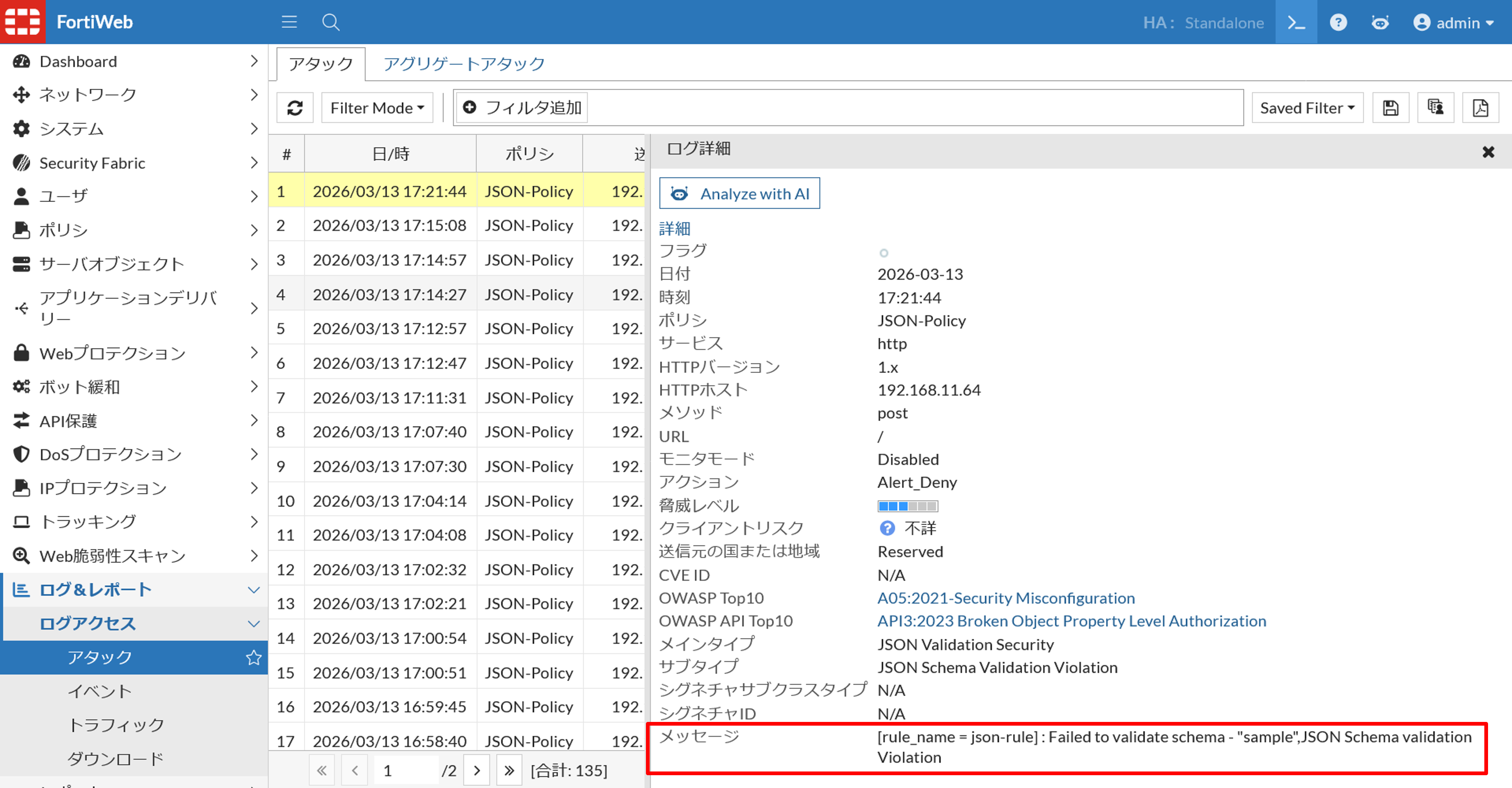The height and width of the screenshot is (788, 1512).
Task: Open log display settings icon beside save
Action: click(x=1435, y=107)
